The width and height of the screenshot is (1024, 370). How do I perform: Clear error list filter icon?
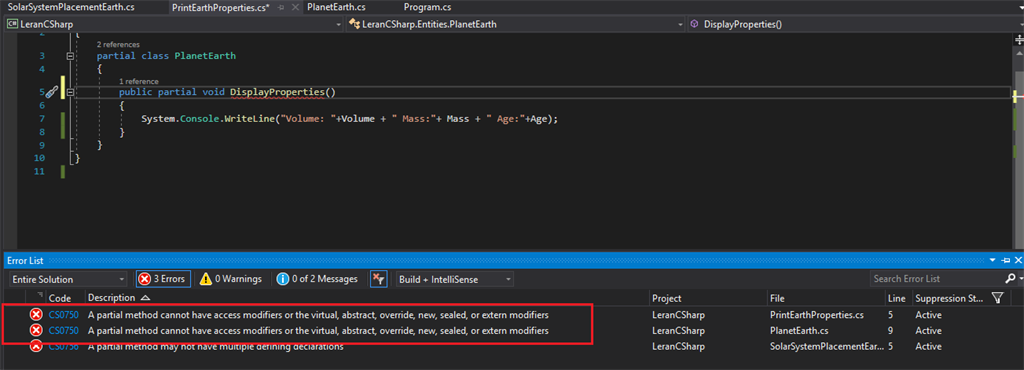pyautogui.click(x=378, y=279)
